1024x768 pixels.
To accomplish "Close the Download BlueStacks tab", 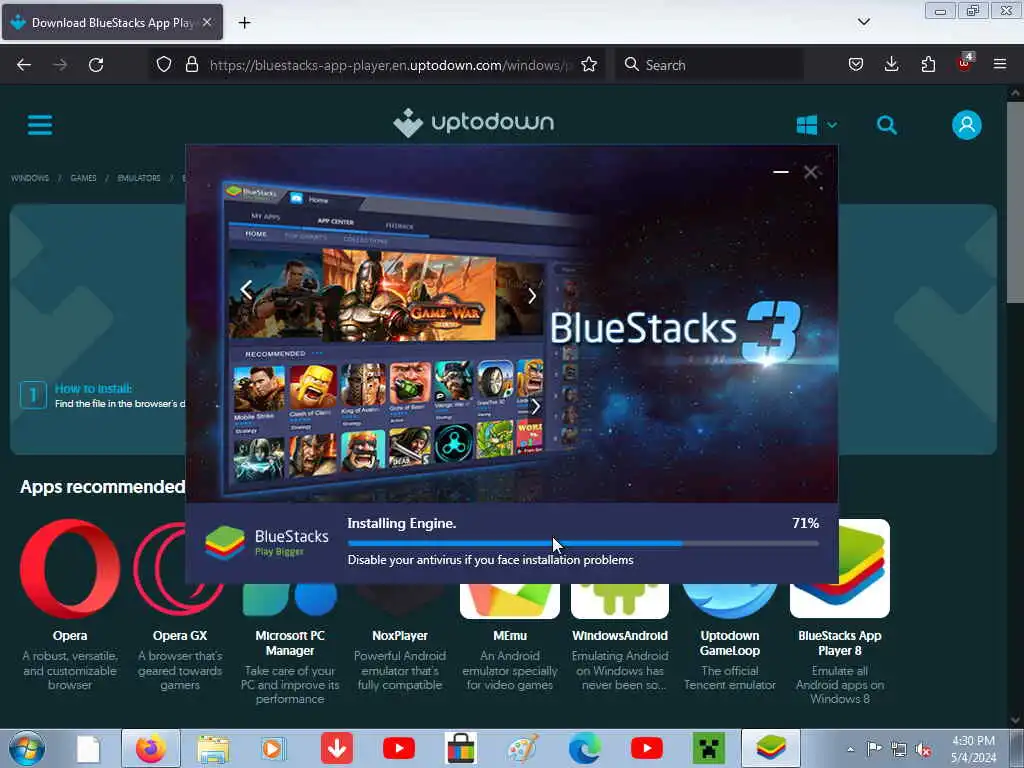I will (x=207, y=22).
